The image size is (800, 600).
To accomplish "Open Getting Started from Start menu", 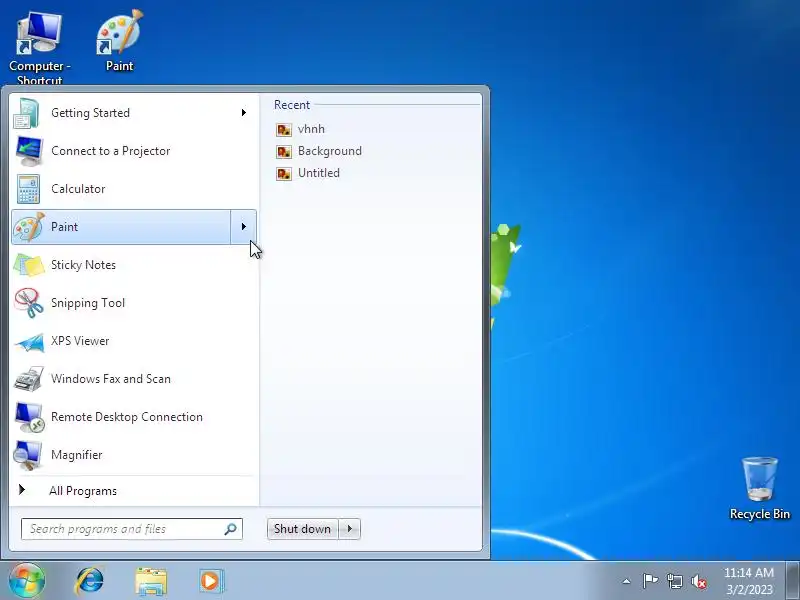I will coord(134,113).
